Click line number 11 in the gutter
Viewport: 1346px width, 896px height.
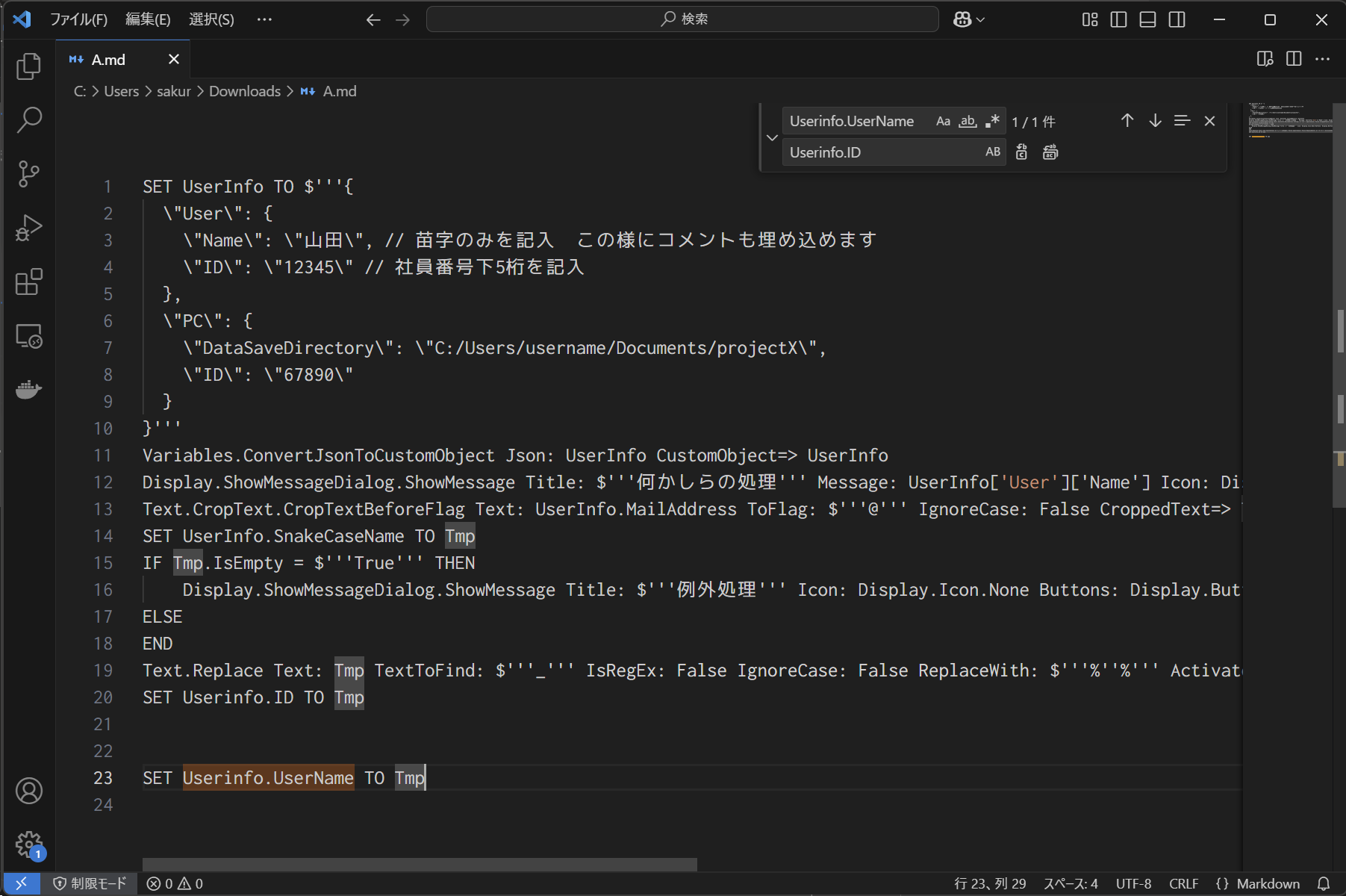pos(103,455)
